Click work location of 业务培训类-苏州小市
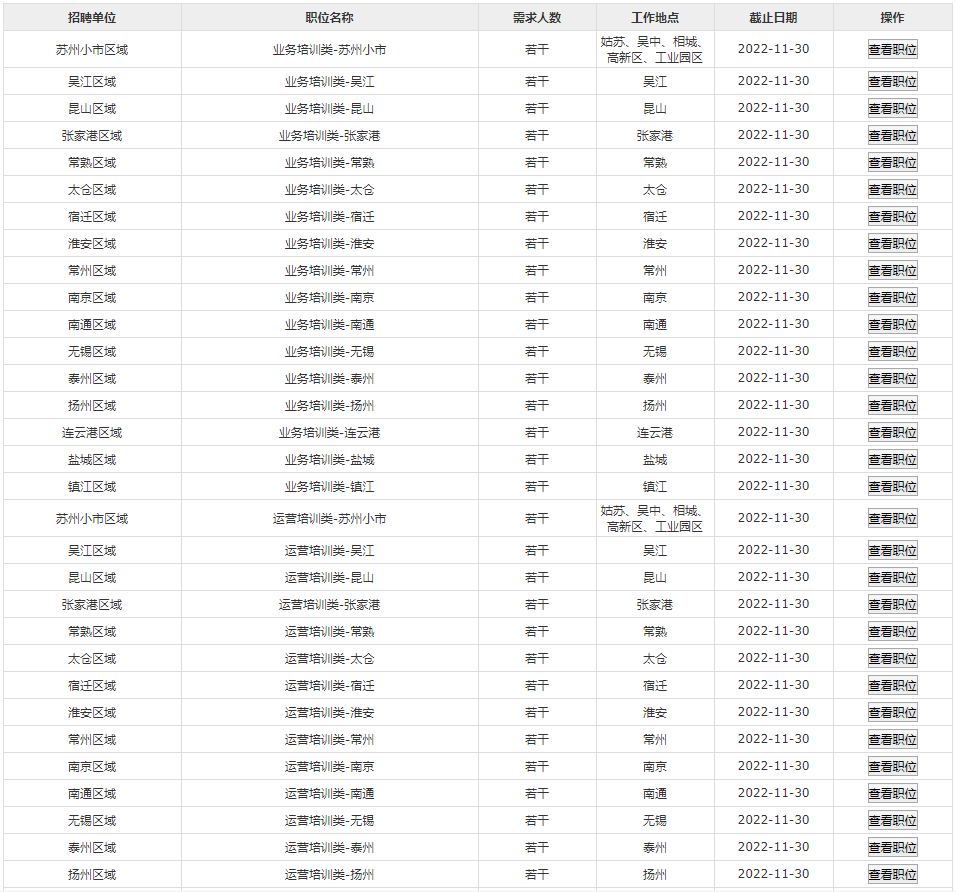 [x=655, y=49]
